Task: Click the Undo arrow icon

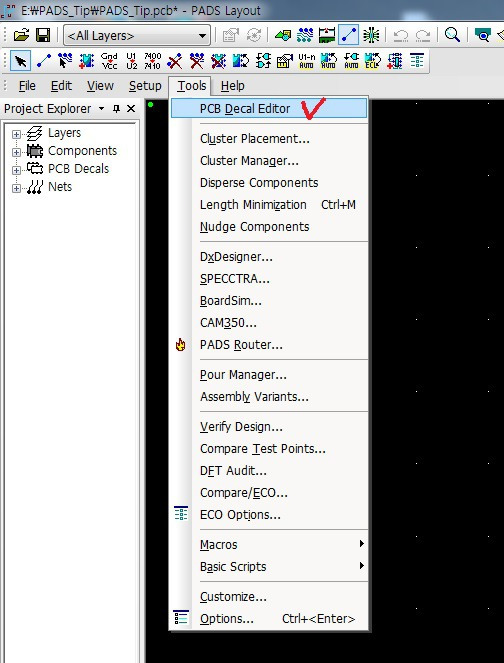Action: (400, 36)
